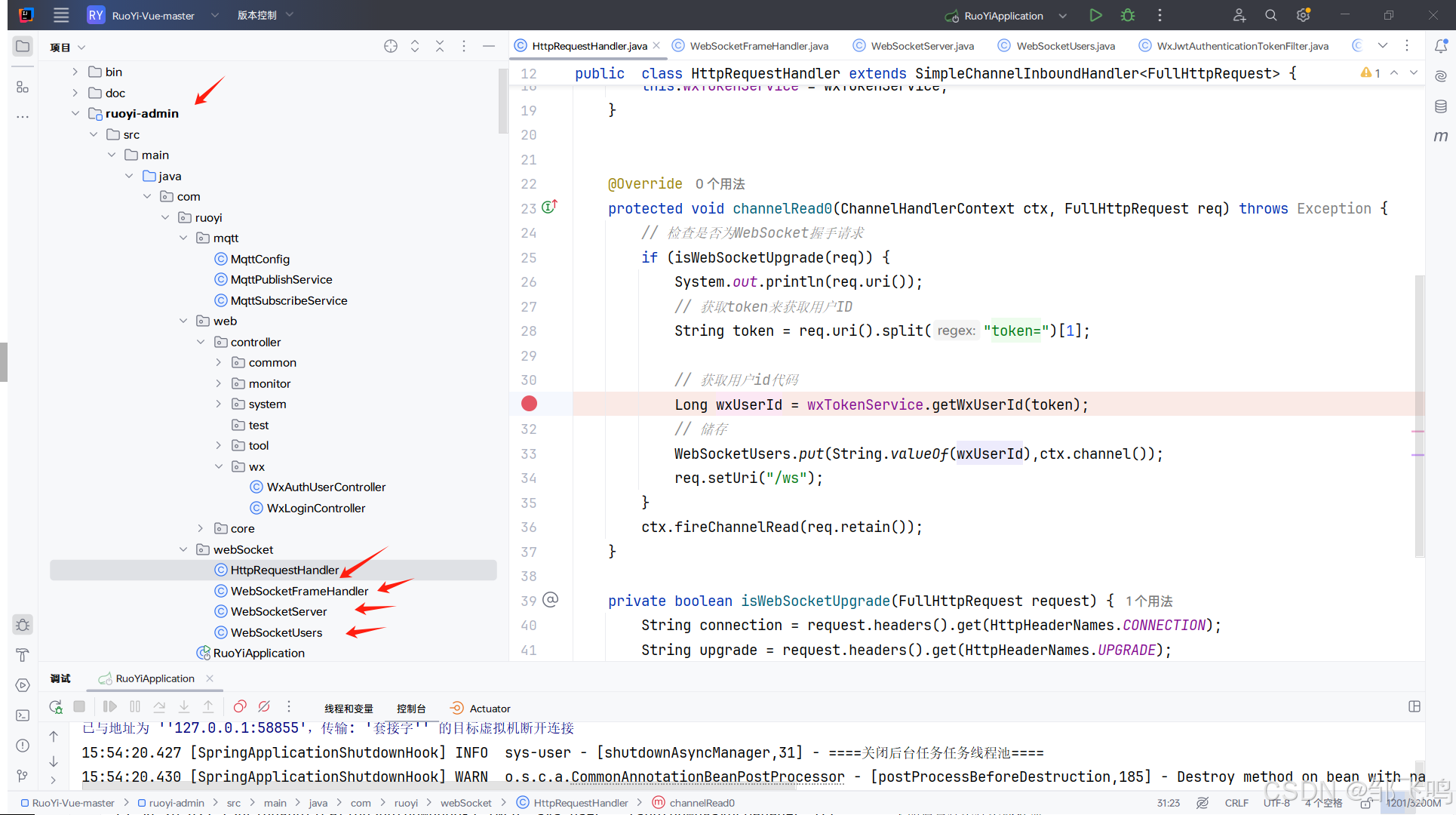Open the Terminal tool window icon
The height and width of the screenshot is (815, 1456).
[x=23, y=715]
